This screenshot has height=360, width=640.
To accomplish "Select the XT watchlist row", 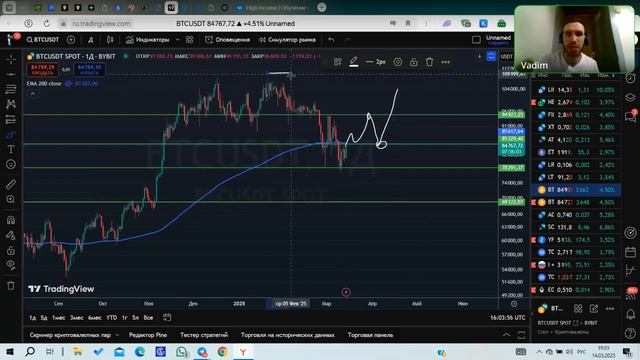I will pyautogui.click(x=576, y=127).
